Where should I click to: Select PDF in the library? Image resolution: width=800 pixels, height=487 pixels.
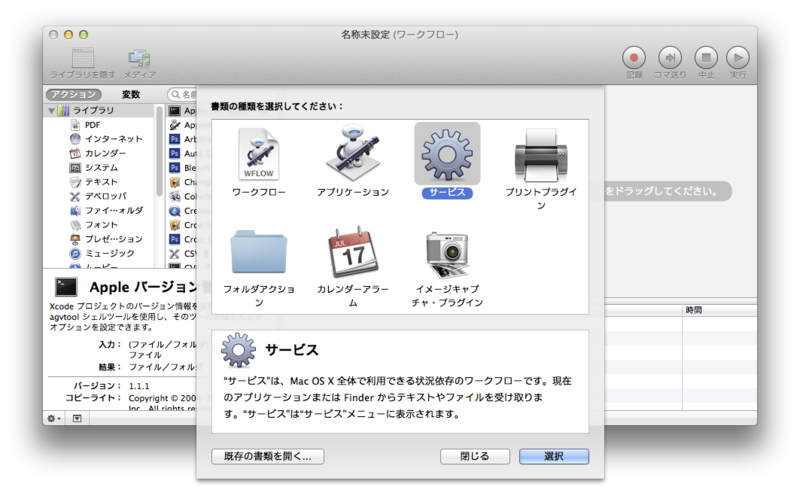92,125
